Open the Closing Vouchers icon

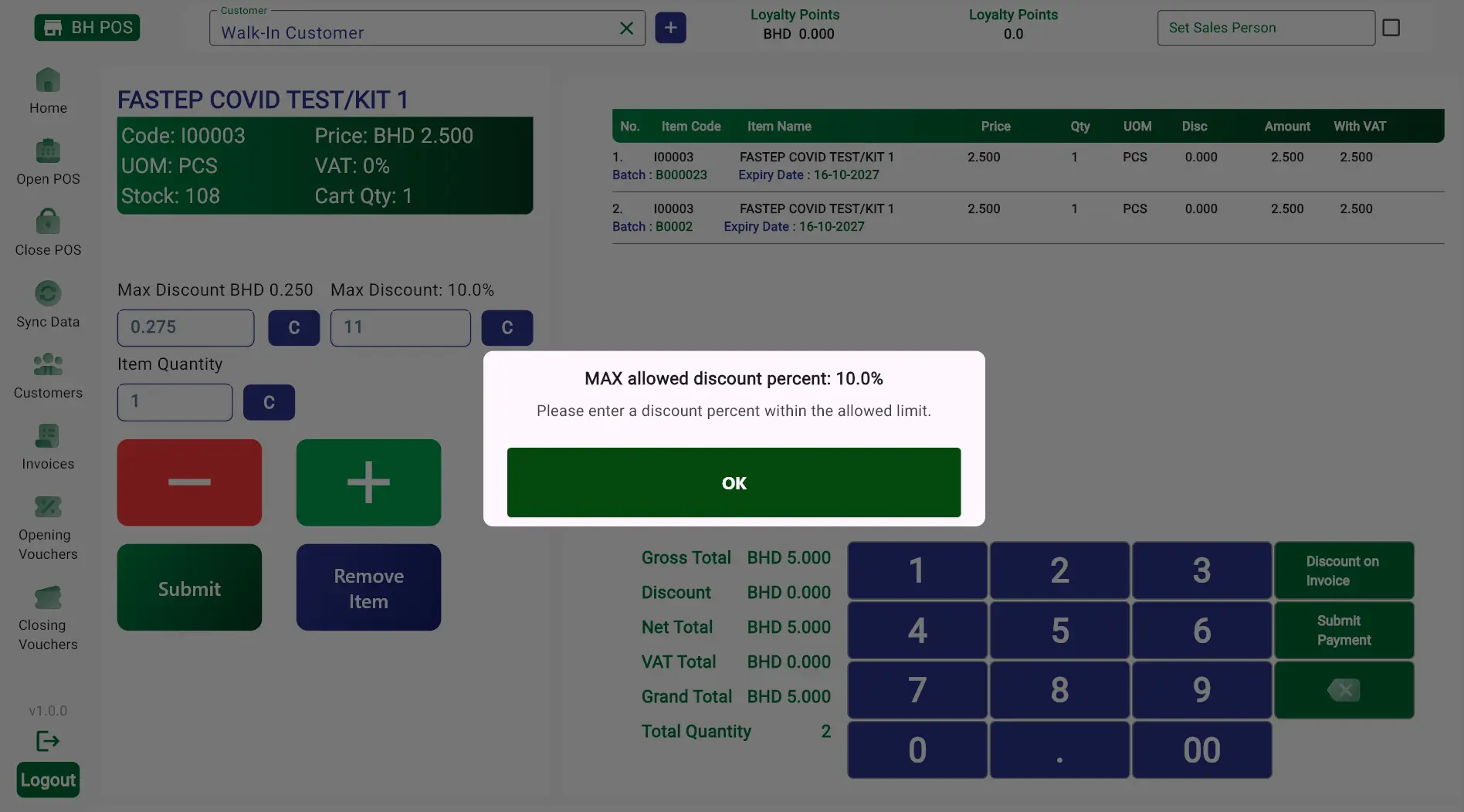[48, 597]
